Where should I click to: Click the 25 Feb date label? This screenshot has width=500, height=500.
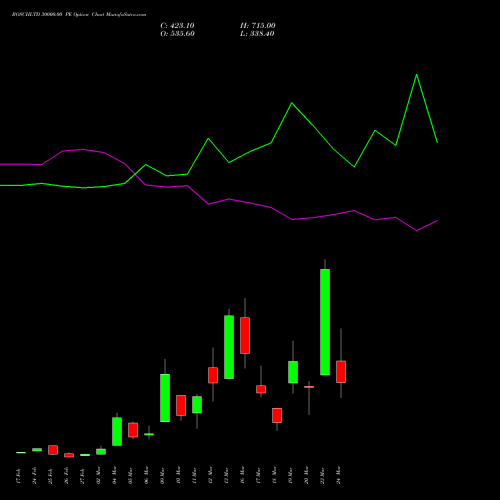click(50, 476)
